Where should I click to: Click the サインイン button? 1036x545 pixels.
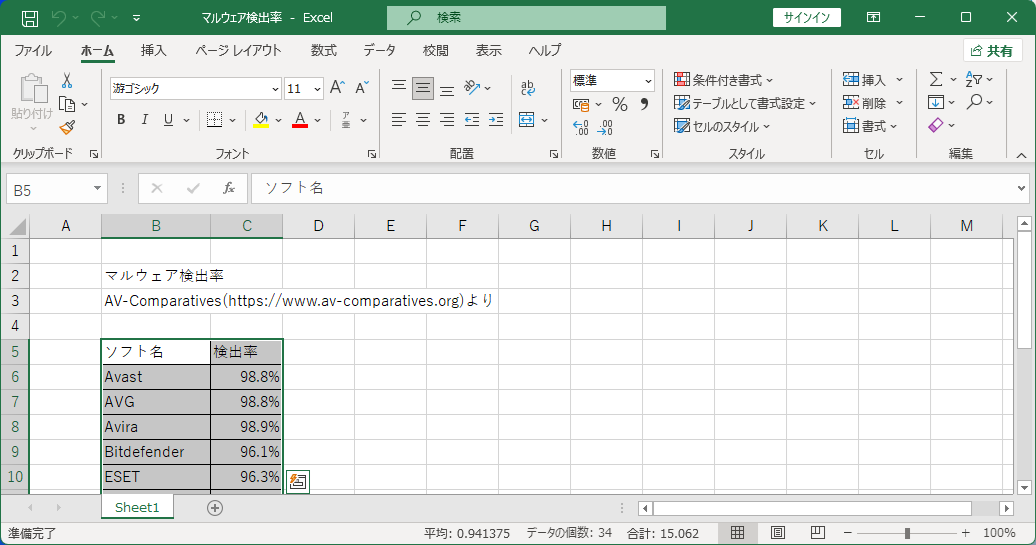coord(807,18)
